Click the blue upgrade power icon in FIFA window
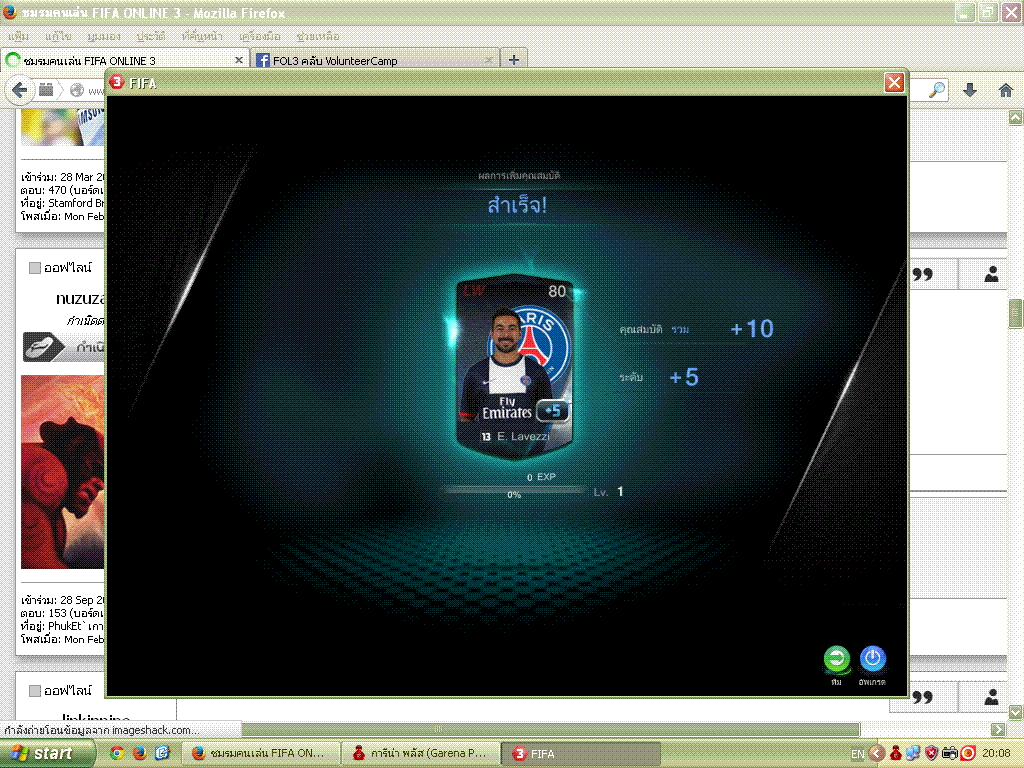Viewport: 1024px width, 768px height. click(872, 659)
